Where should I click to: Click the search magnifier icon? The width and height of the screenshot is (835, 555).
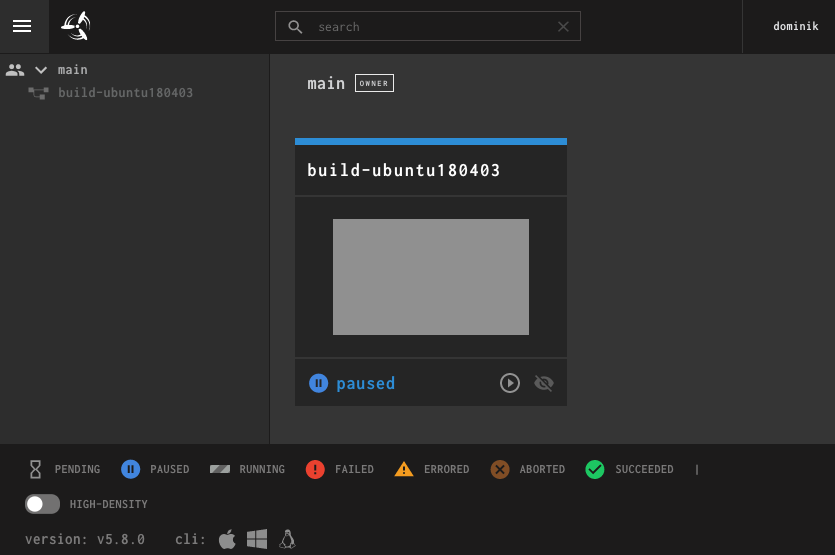coord(295,27)
